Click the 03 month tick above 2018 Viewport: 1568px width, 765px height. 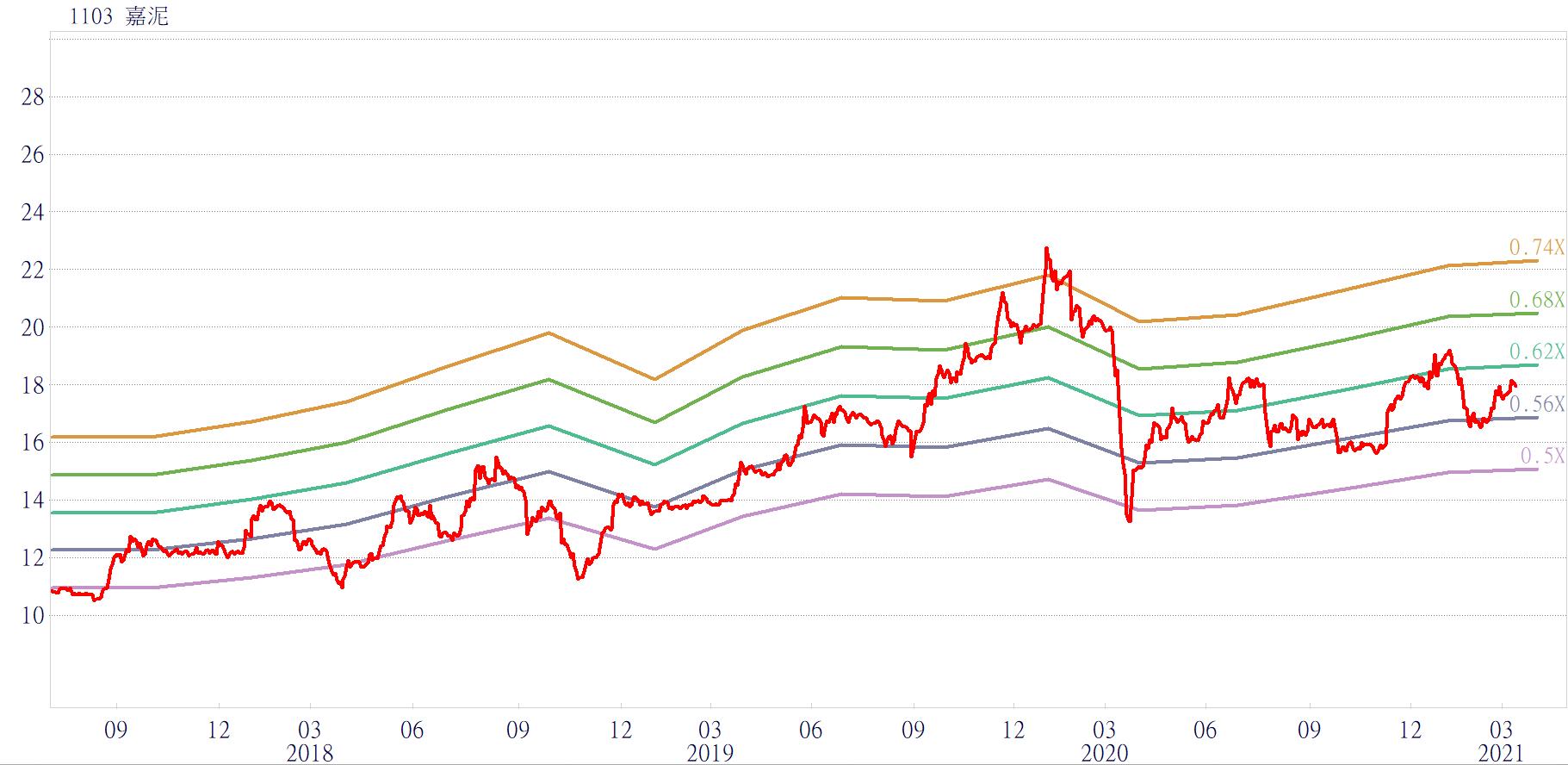[x=309, y=730]
